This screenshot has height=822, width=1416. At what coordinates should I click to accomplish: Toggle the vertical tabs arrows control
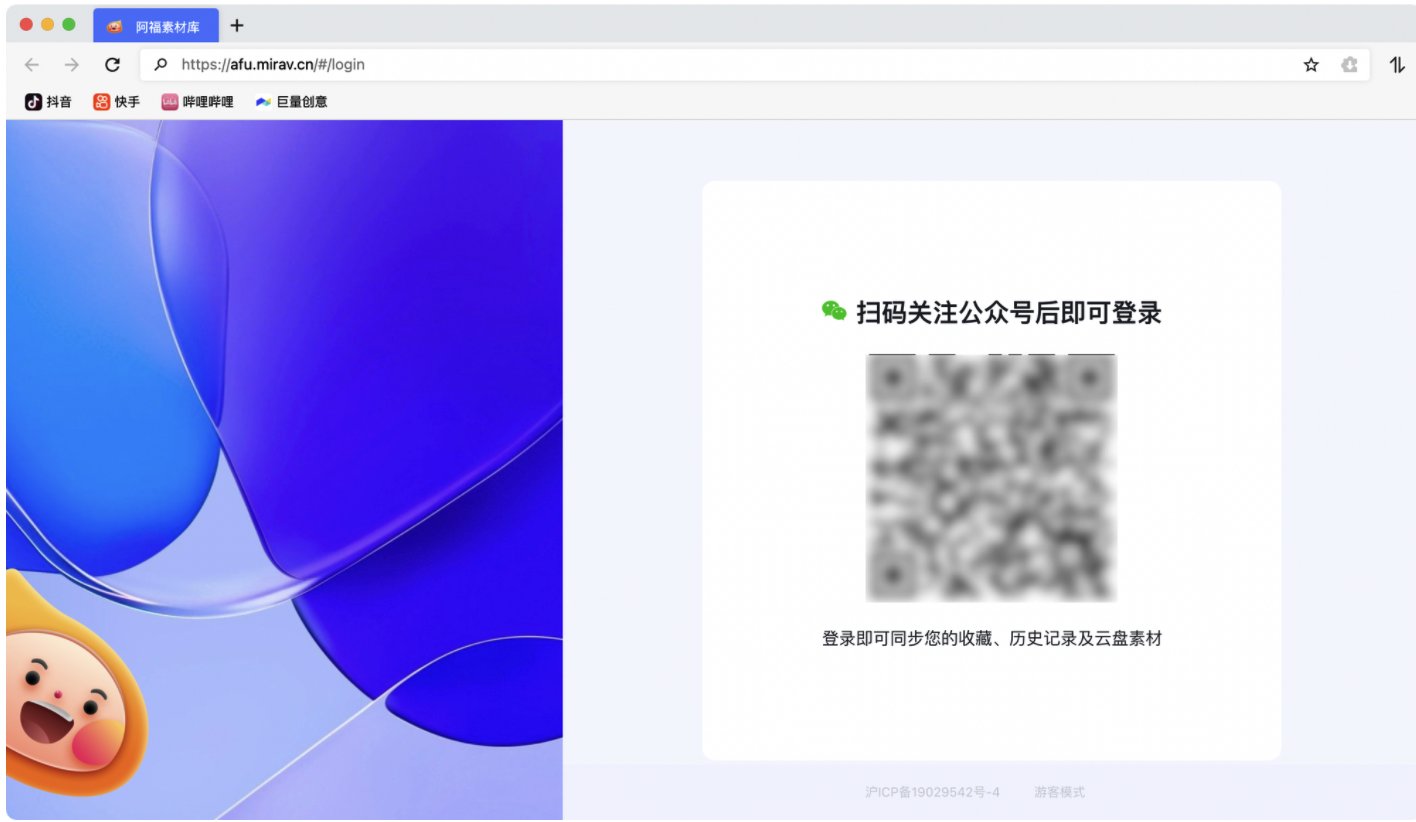[x=1397, y=64]
